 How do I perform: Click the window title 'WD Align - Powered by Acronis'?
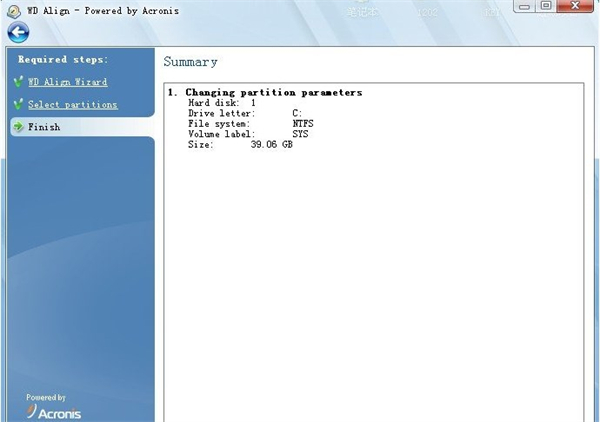point(103,11)
